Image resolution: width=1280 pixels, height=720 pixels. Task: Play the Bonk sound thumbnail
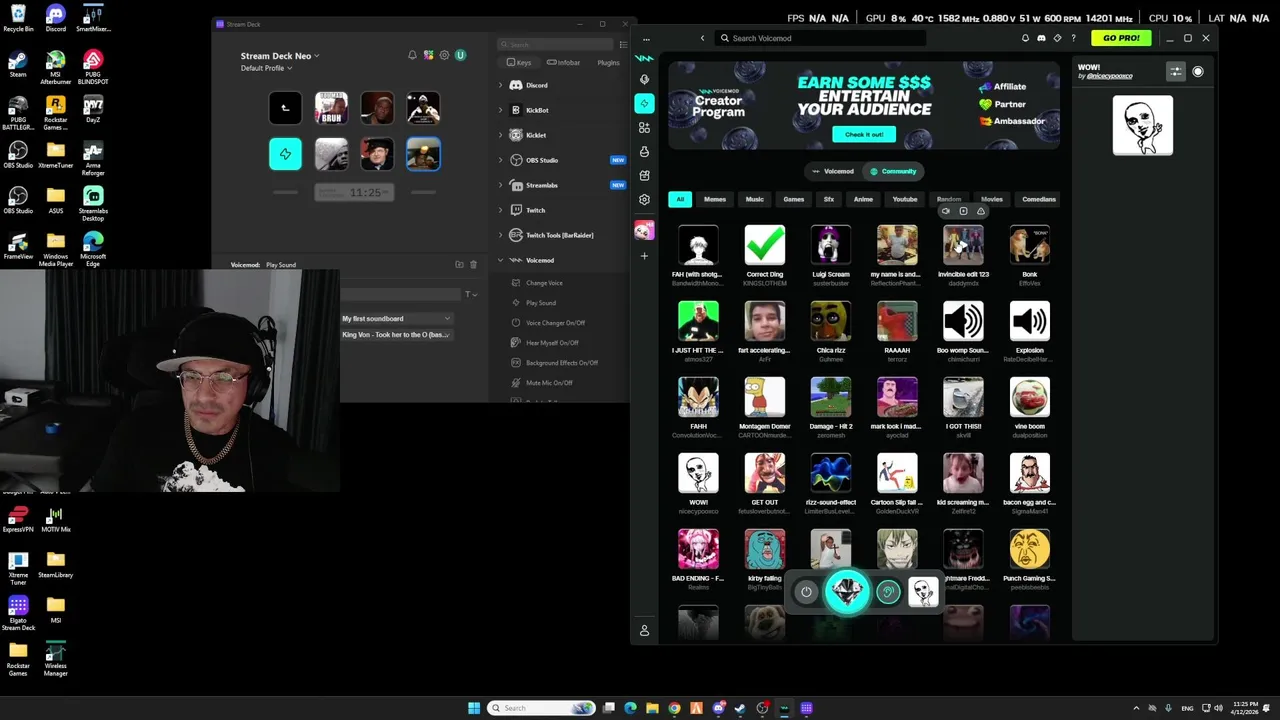tap(1030, 245)
